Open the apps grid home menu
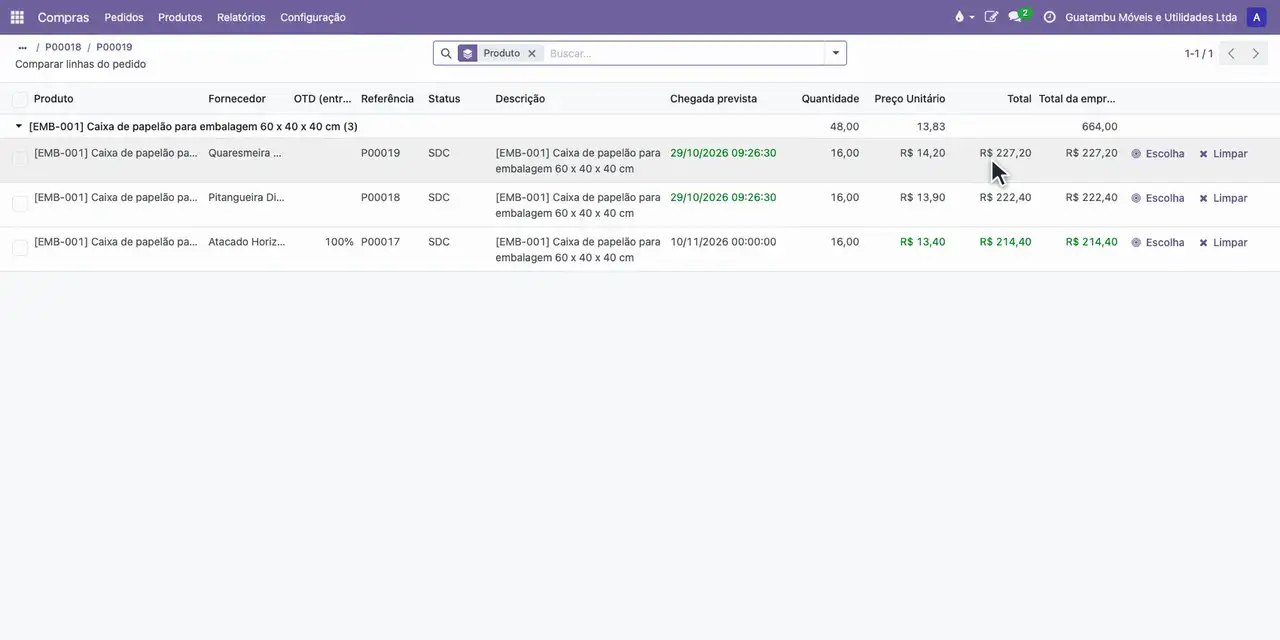The width and height of the screenshot is (1280, 640). [x=17, y=17]
